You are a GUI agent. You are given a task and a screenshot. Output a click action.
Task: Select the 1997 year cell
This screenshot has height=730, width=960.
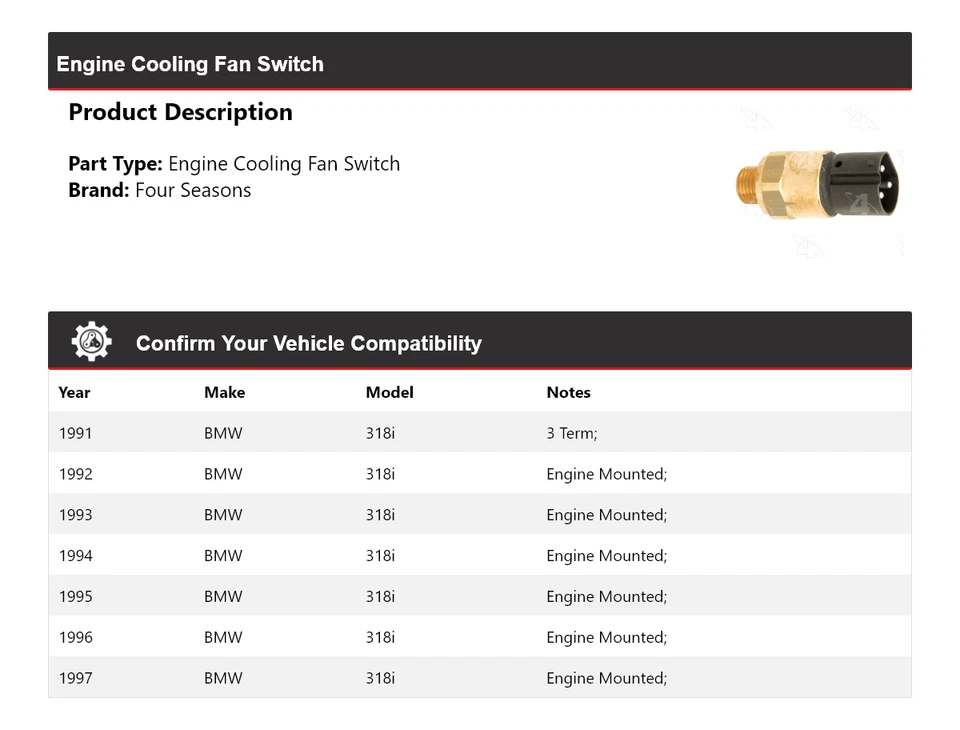[x=75, y=678]
